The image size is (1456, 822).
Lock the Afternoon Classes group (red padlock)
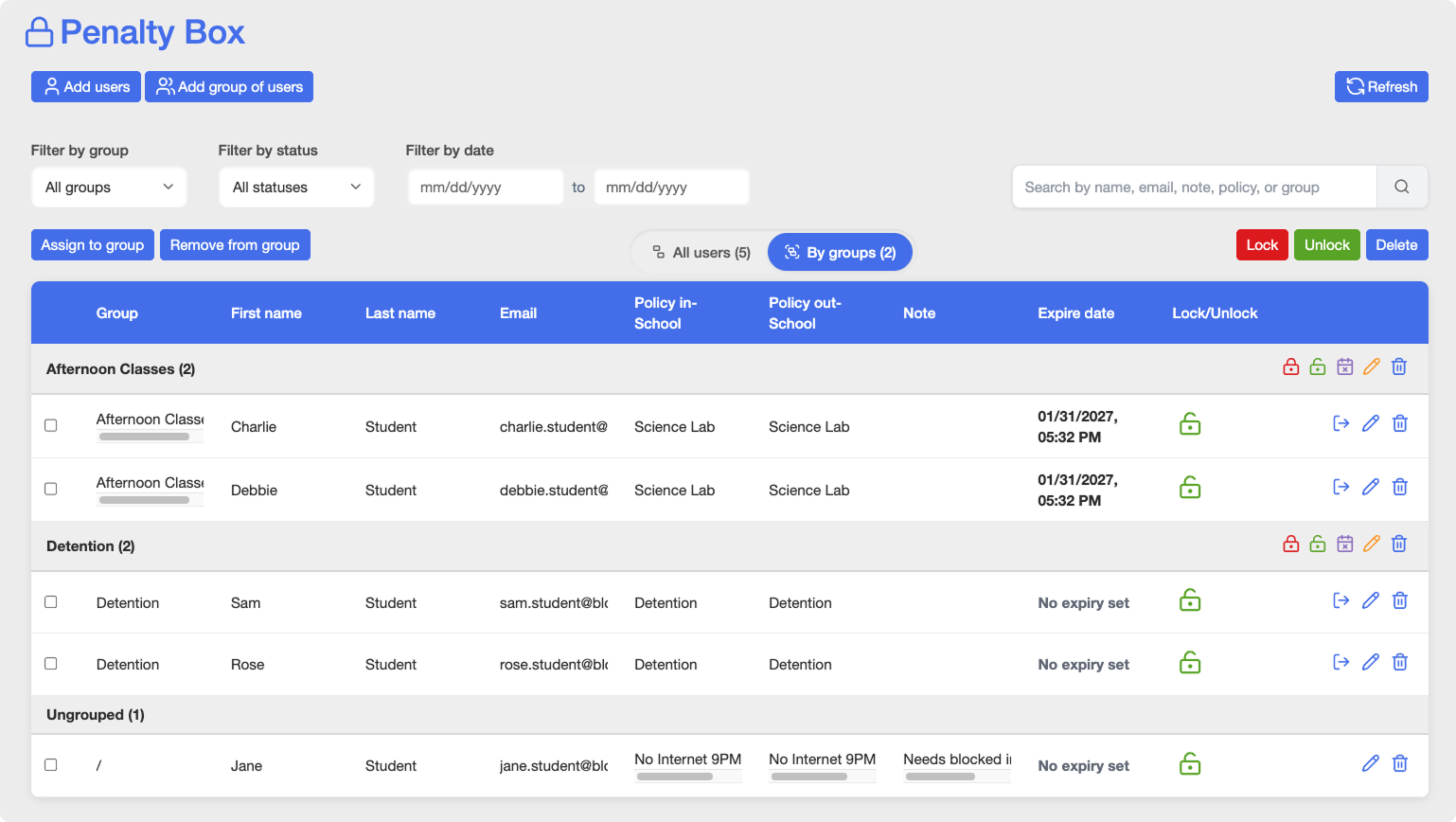point(1290,367)
